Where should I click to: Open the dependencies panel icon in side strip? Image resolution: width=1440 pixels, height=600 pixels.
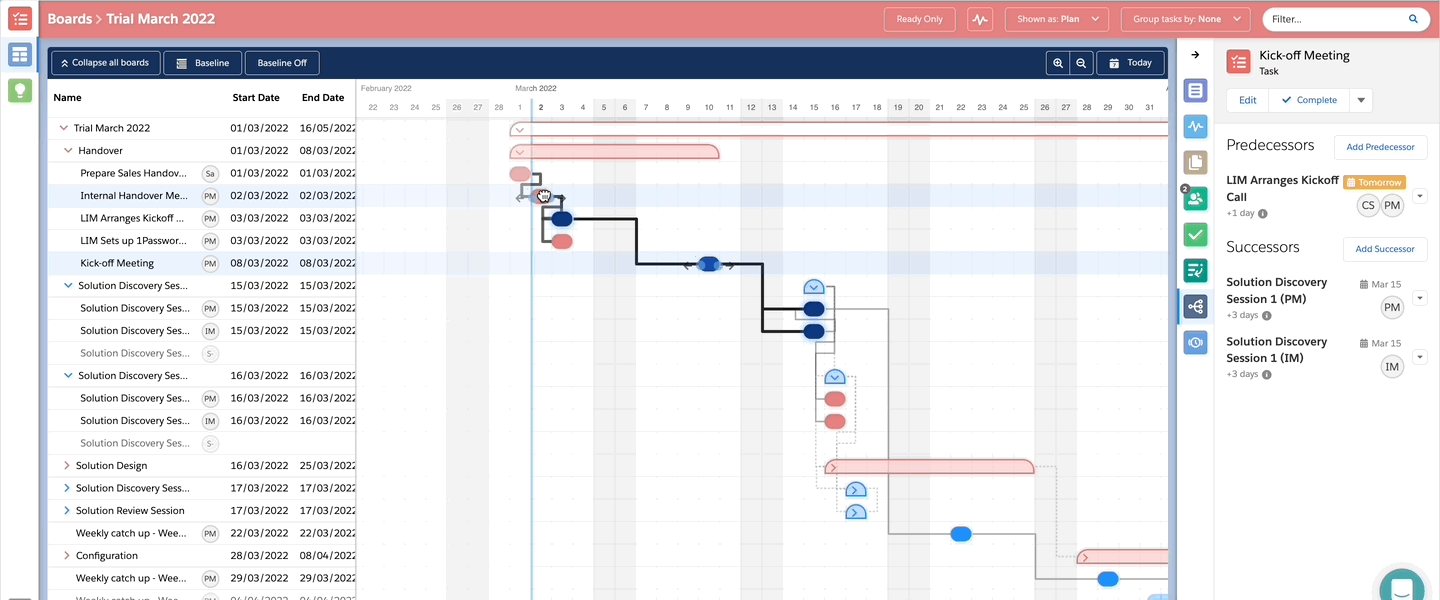(1195, 307)
